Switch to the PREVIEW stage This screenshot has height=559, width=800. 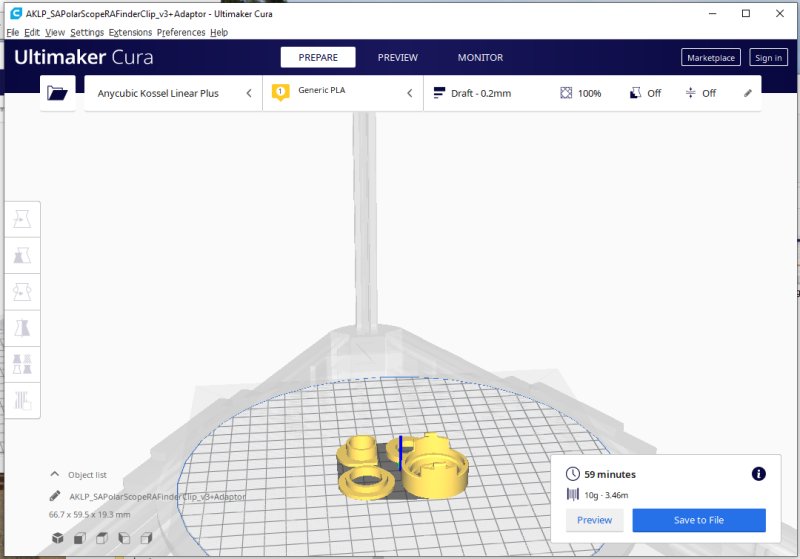397,57
